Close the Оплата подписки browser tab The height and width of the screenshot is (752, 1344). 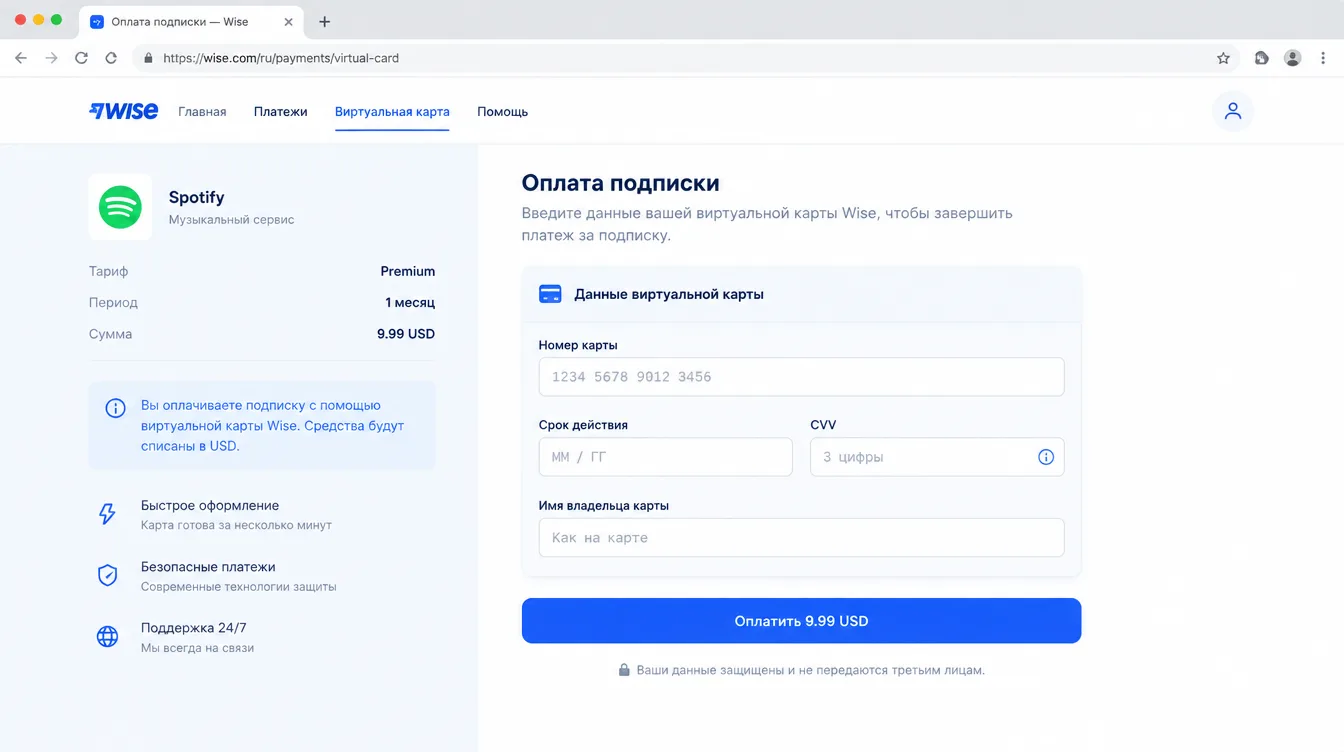coord(290,21)
